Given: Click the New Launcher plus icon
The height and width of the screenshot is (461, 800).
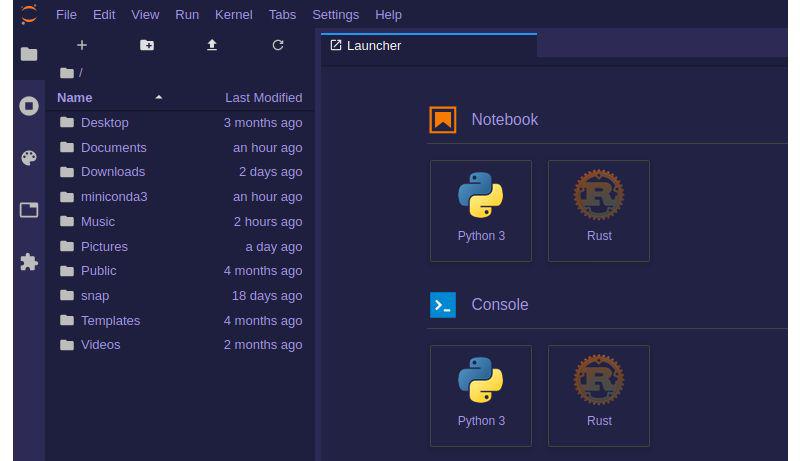Looking at the screenshot, I should pyautogui.click(x=82, y=45).
